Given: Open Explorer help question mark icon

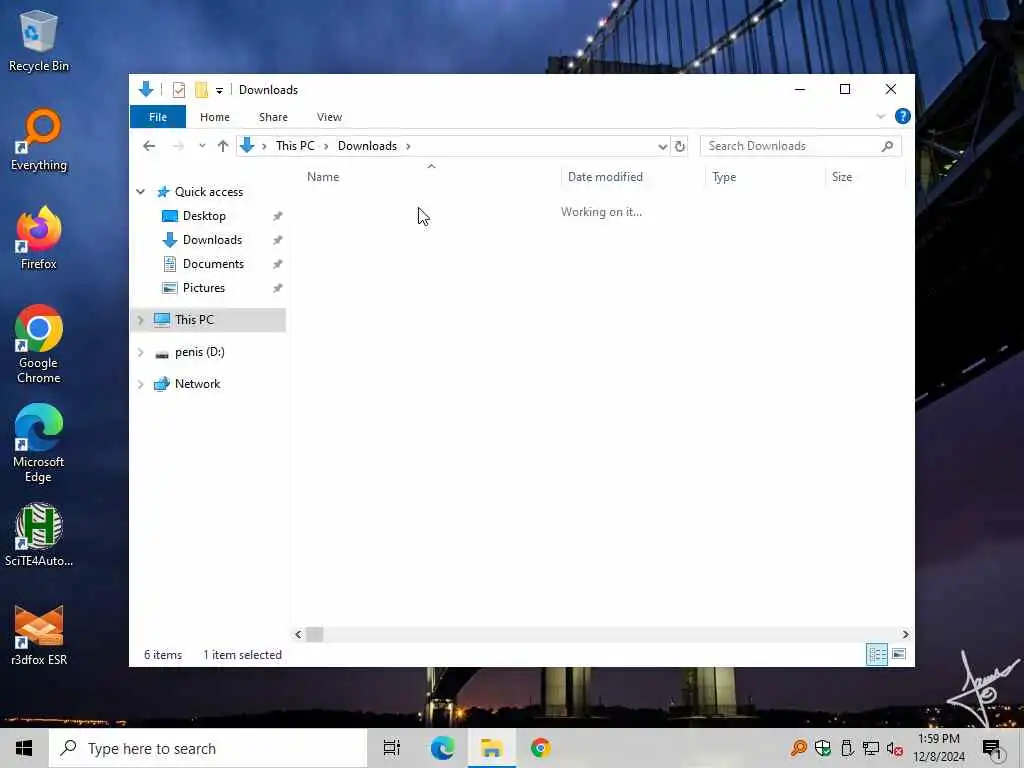Looking at the screenshot, I should click(903, 116).
